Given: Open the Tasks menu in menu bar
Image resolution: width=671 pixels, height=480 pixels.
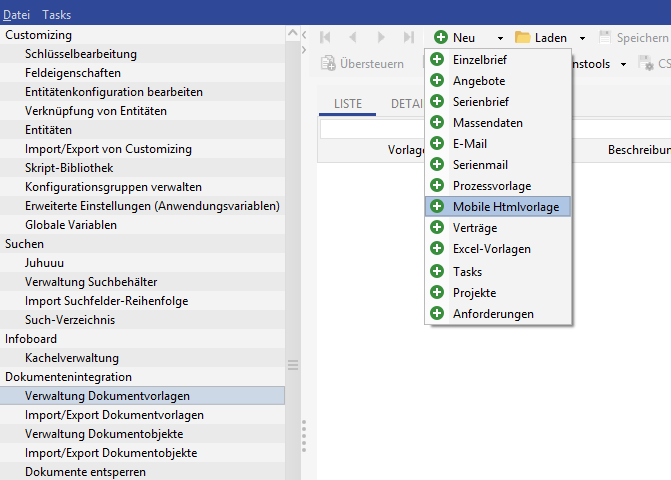Looking at the screenshot, I should click(56, 15).
